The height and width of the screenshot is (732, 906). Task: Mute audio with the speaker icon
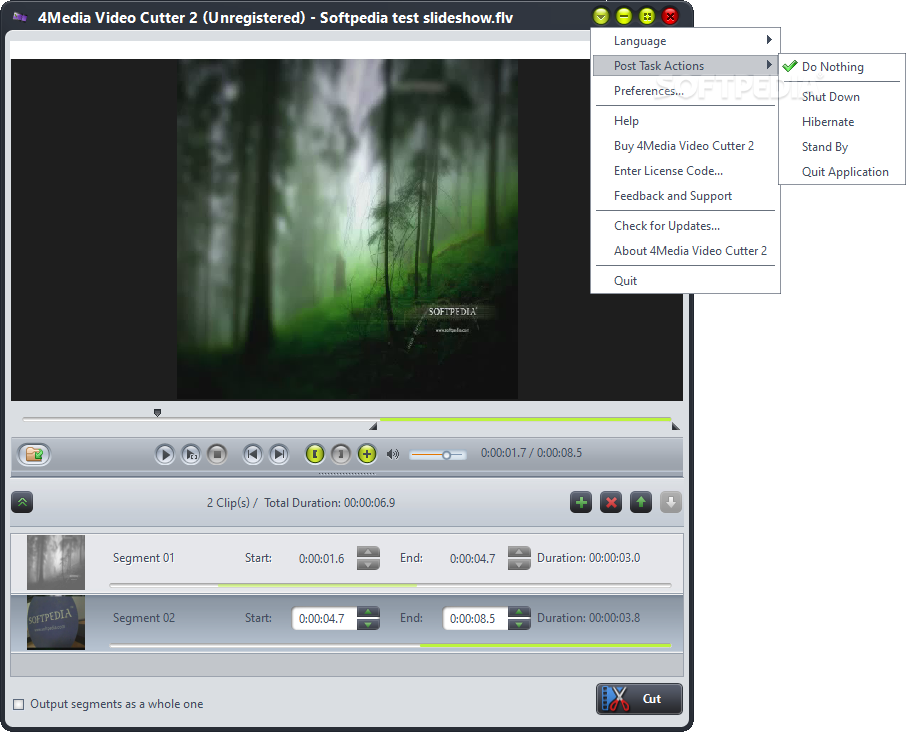tap(393, 454)
